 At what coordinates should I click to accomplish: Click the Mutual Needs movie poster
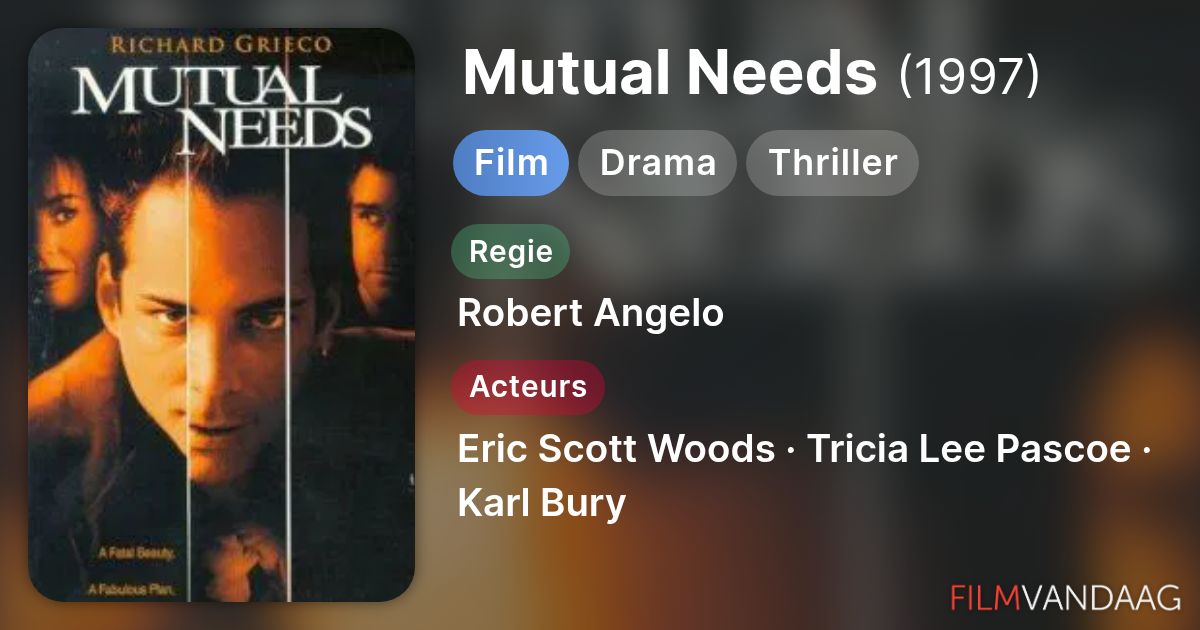pos(221,315)
